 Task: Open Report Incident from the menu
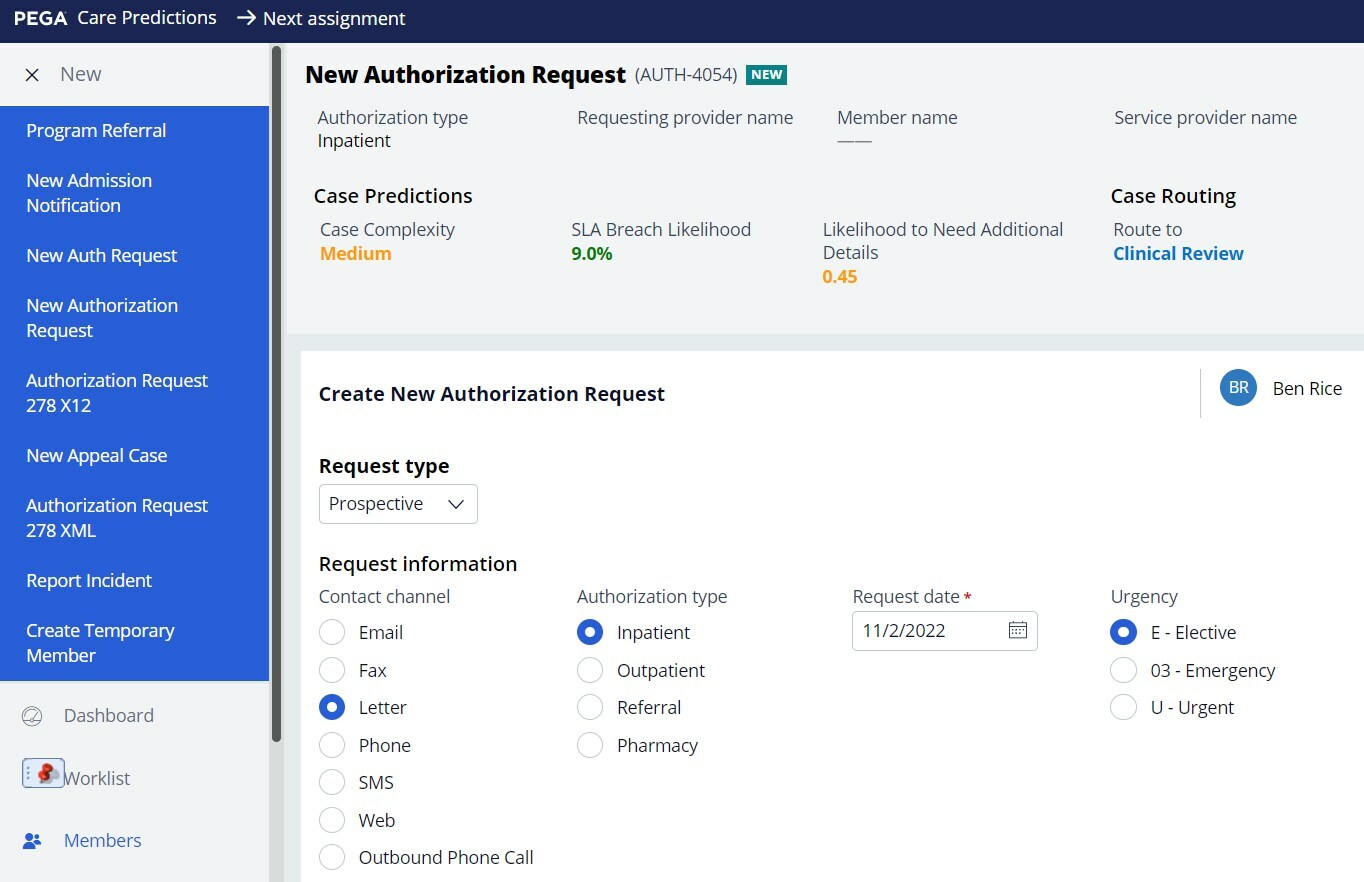89,581
